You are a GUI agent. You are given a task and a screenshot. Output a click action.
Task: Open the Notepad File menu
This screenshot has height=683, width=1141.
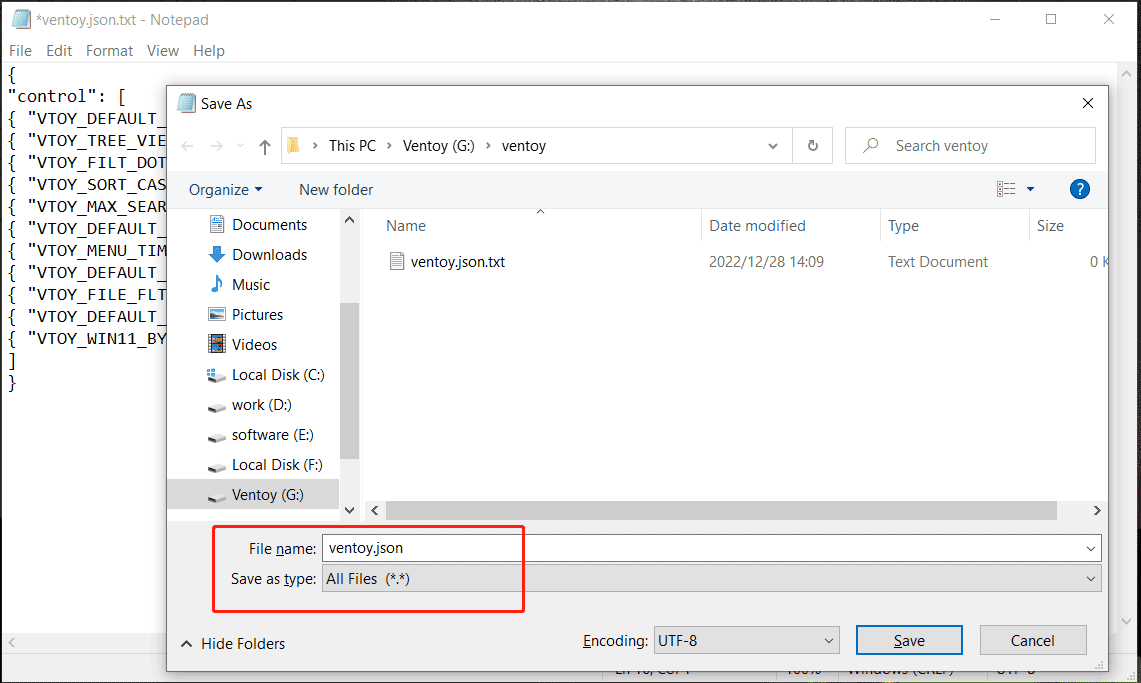pos(20,51)
